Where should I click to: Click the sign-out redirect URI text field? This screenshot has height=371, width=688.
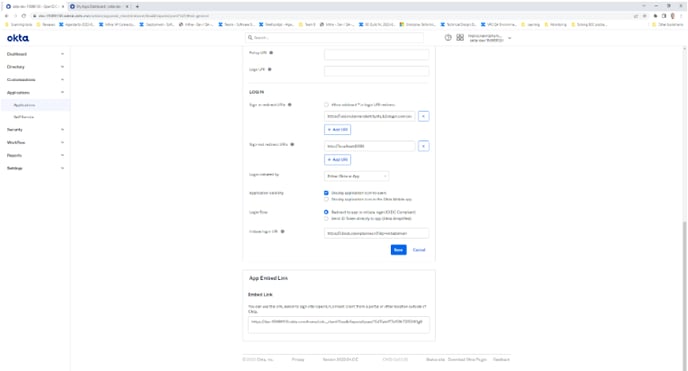[369, 146]
